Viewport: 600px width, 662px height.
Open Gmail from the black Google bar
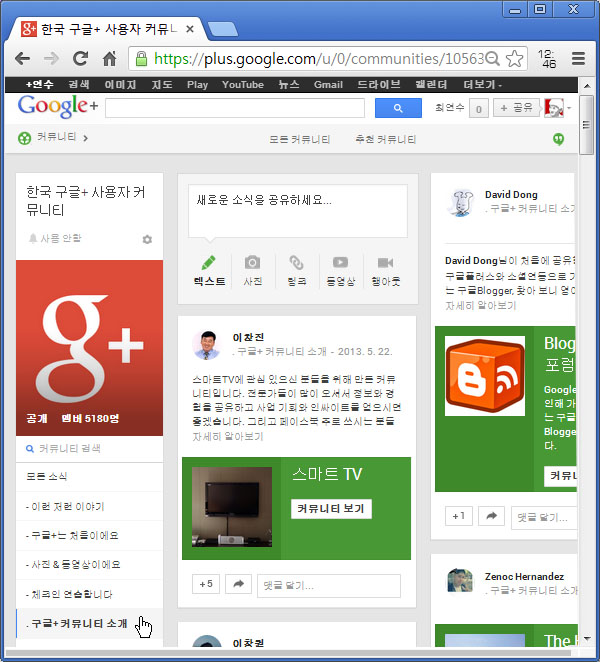coord(328,85)
